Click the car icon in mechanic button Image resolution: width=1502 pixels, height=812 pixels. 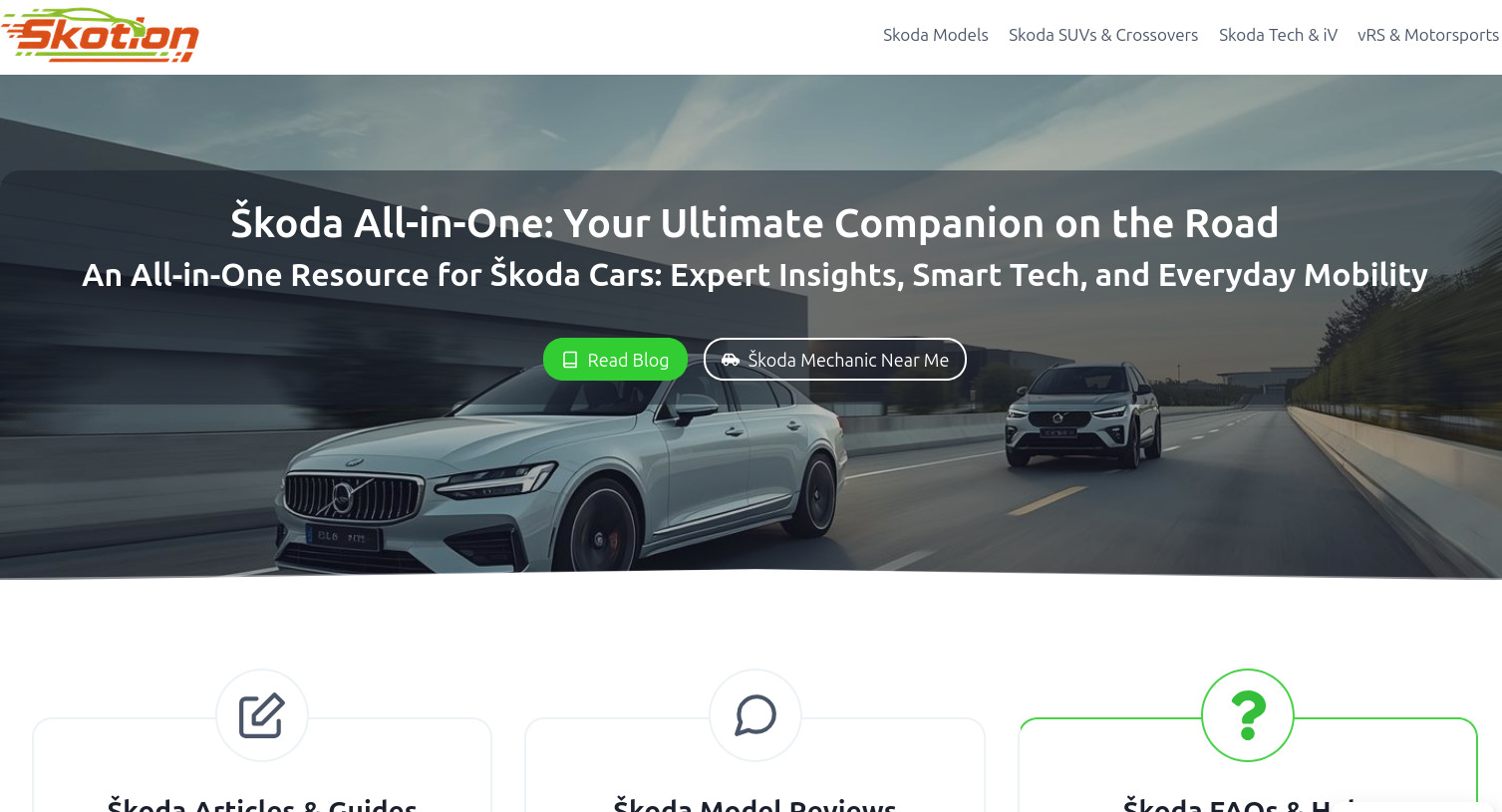coord(731,360)
